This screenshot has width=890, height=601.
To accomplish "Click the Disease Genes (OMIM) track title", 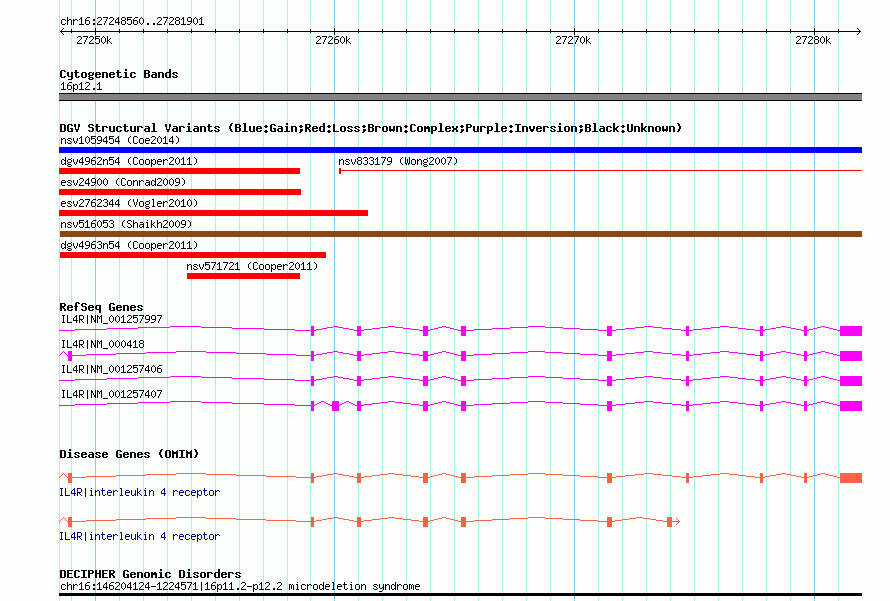I will [129, 454].
